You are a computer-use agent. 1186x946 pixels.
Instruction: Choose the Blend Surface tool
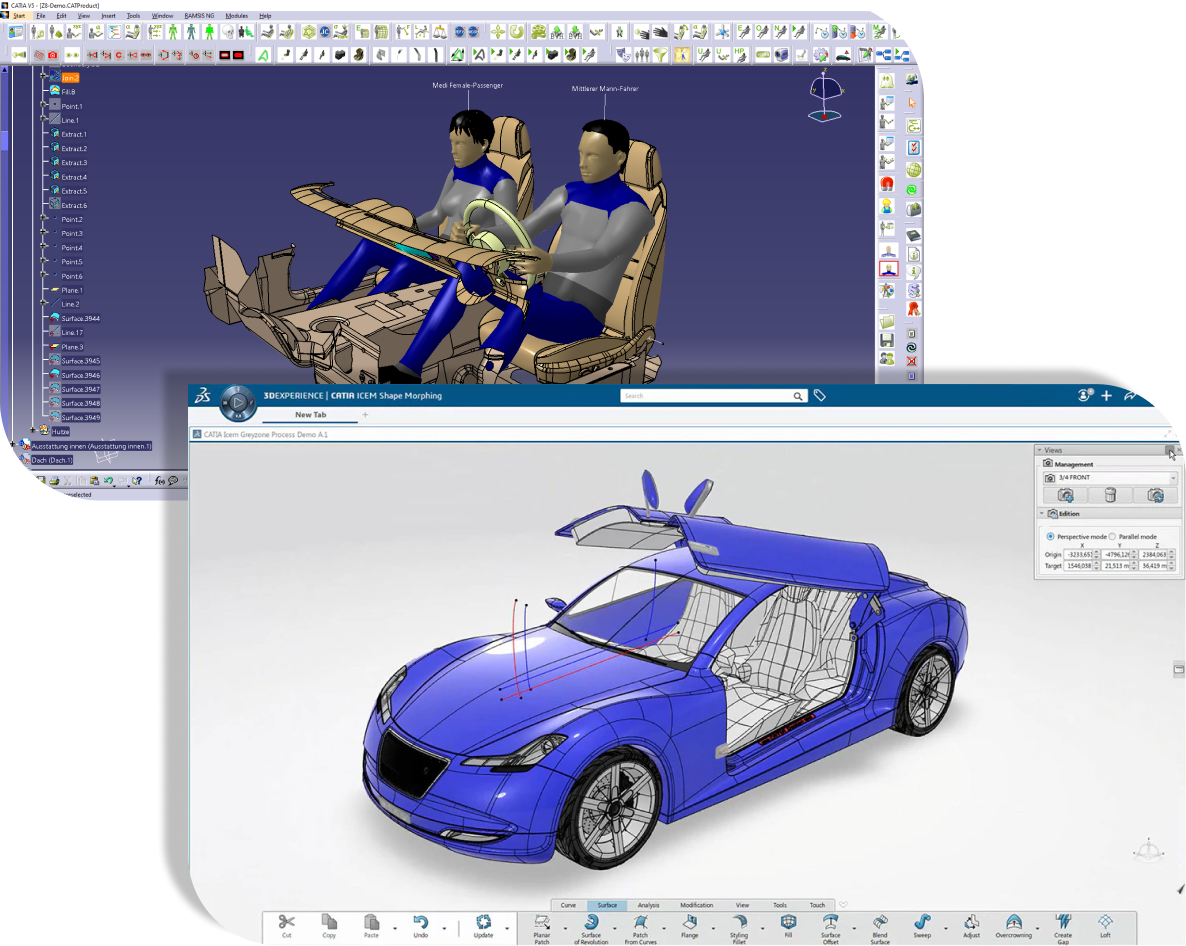tap(880, 927)
